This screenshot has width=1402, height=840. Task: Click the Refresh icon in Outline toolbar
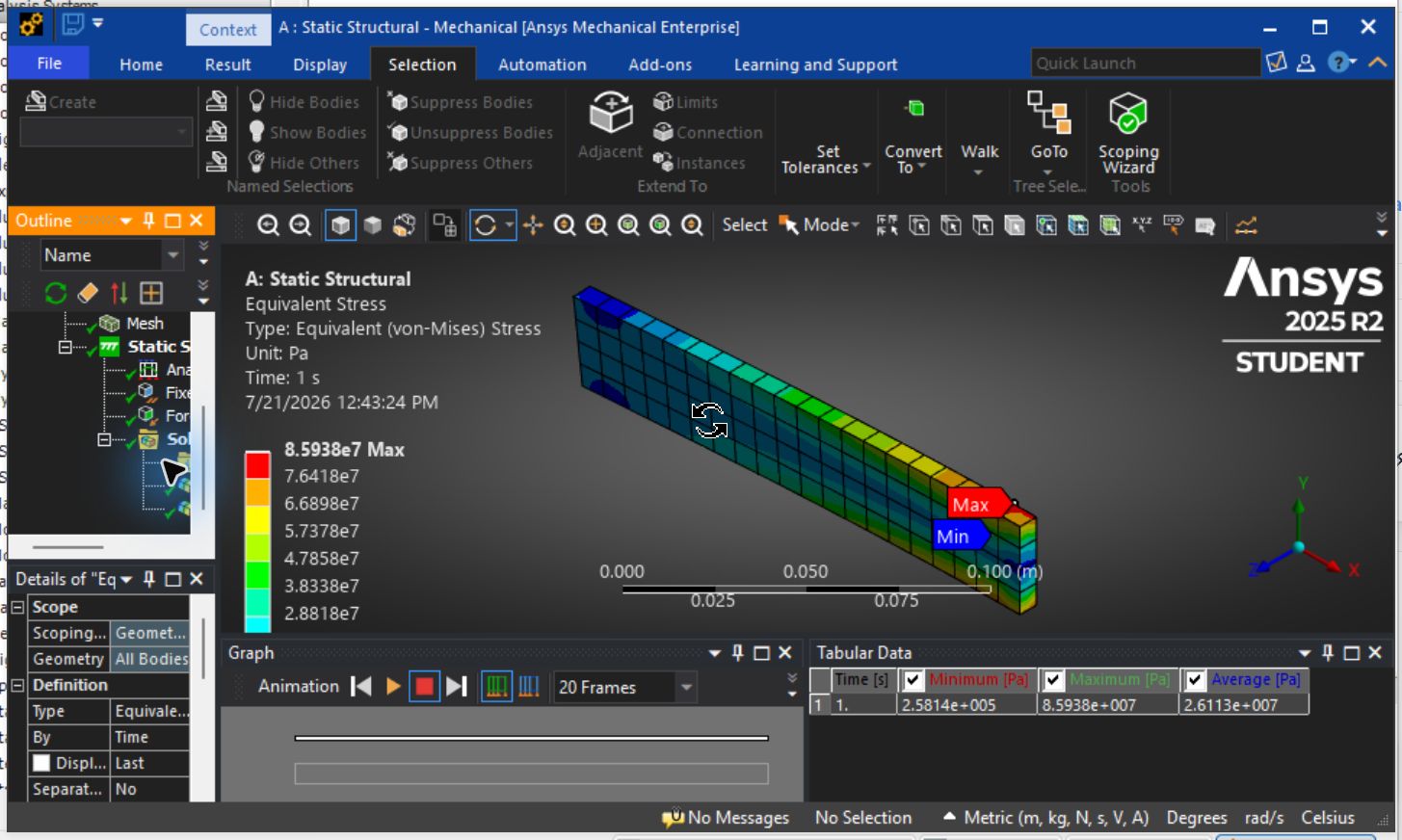[x=56, y=293]
